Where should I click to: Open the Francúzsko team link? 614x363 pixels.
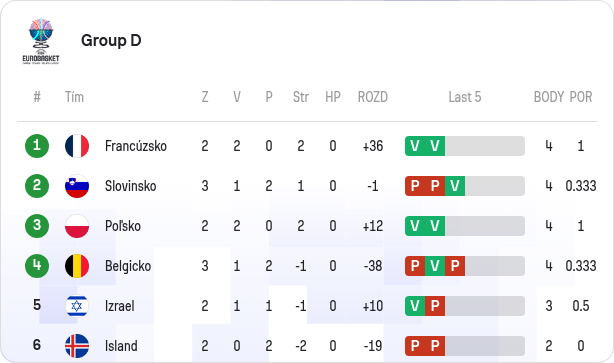[136, 146]
